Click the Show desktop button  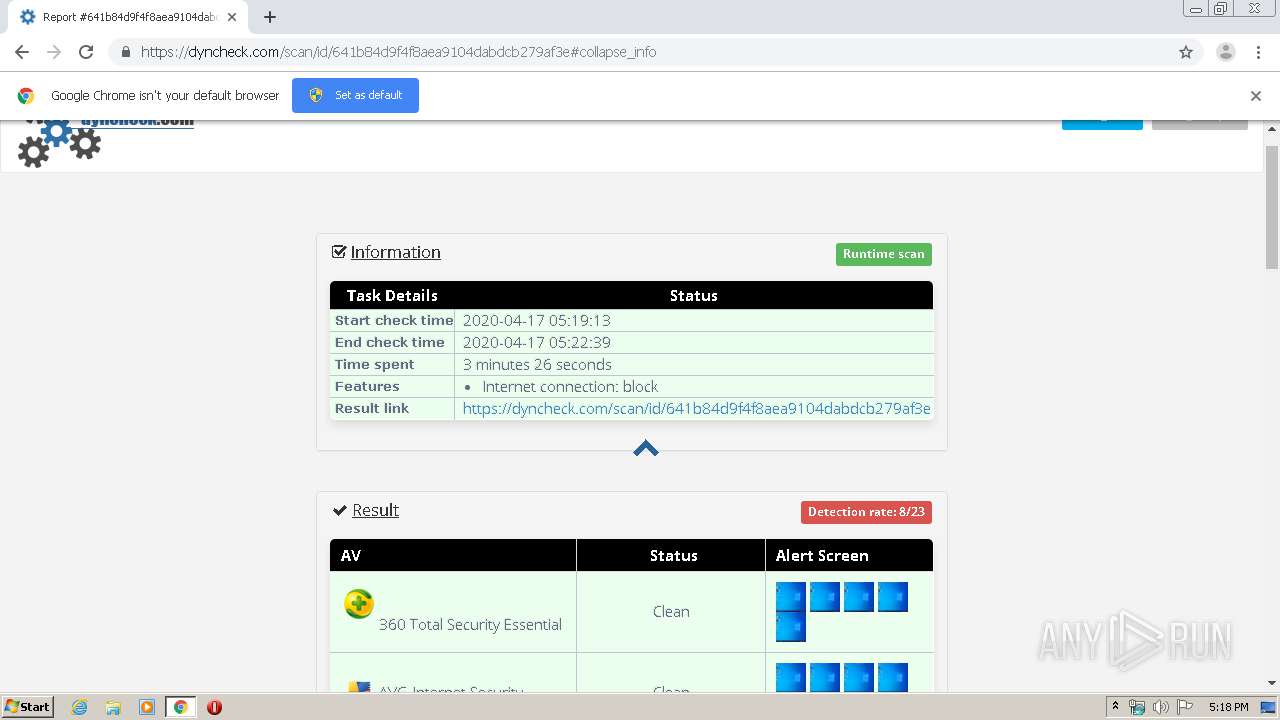coord(1270,707)
